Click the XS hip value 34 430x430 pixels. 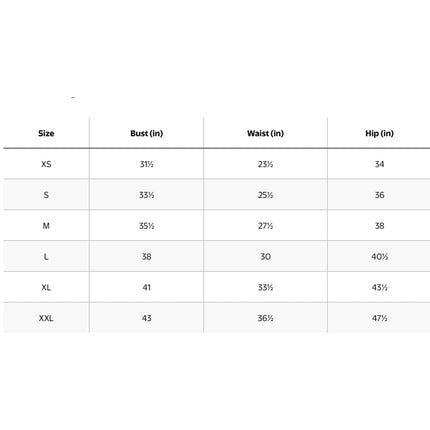(379, 164)
